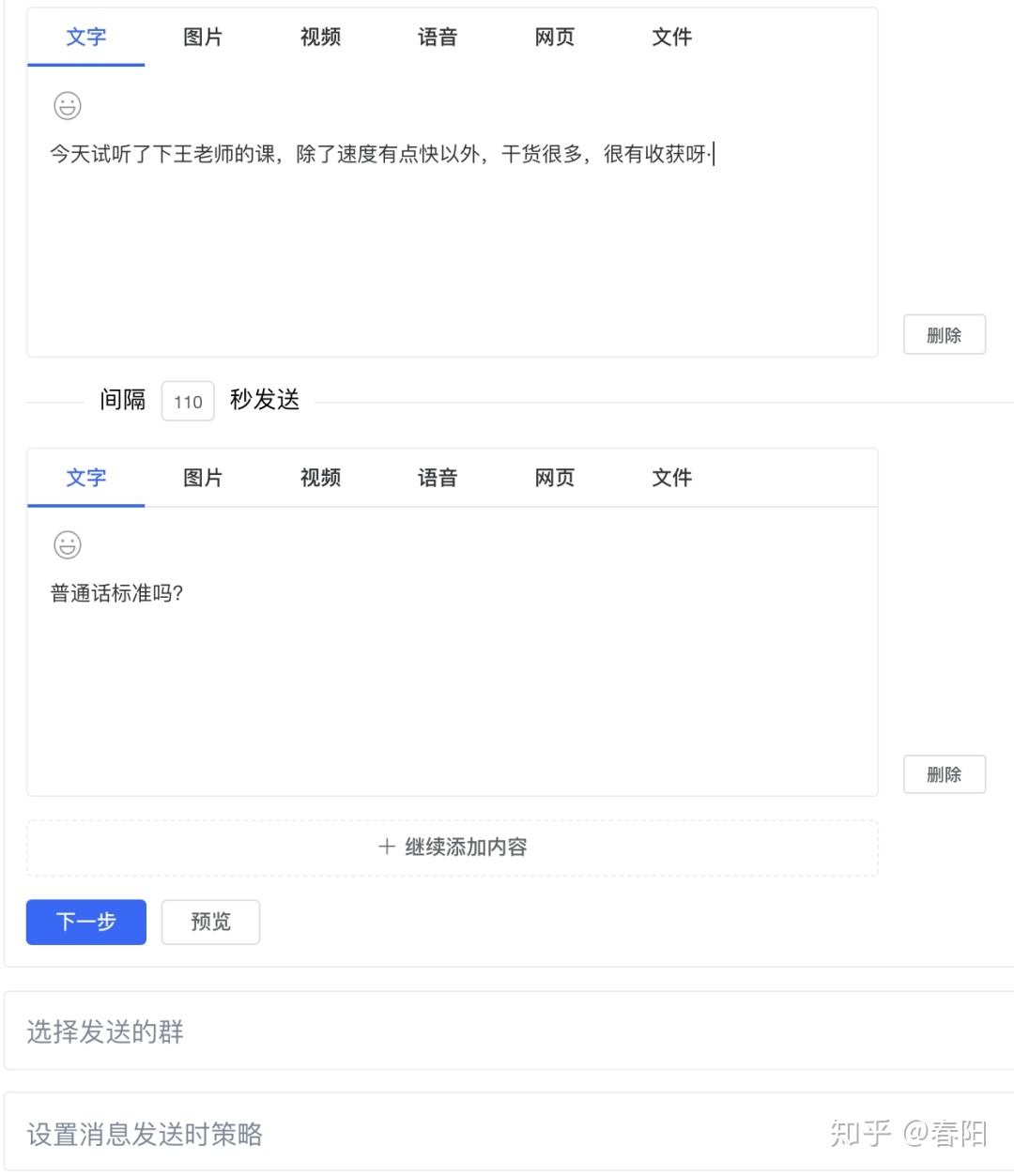This screenshot has width=1014, height=1176.
Task: Switch to 网页 tab in second message block
Action: 555,478
